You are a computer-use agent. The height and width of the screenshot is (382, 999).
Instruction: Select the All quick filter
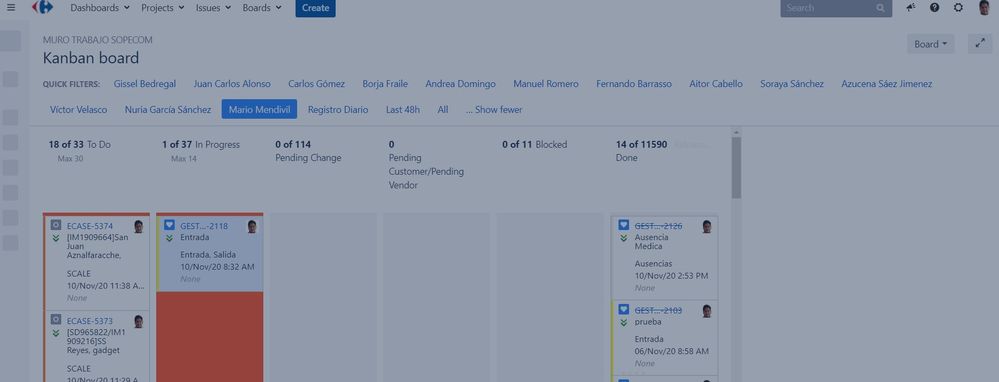pyautogui.click(x=443, y=110)
